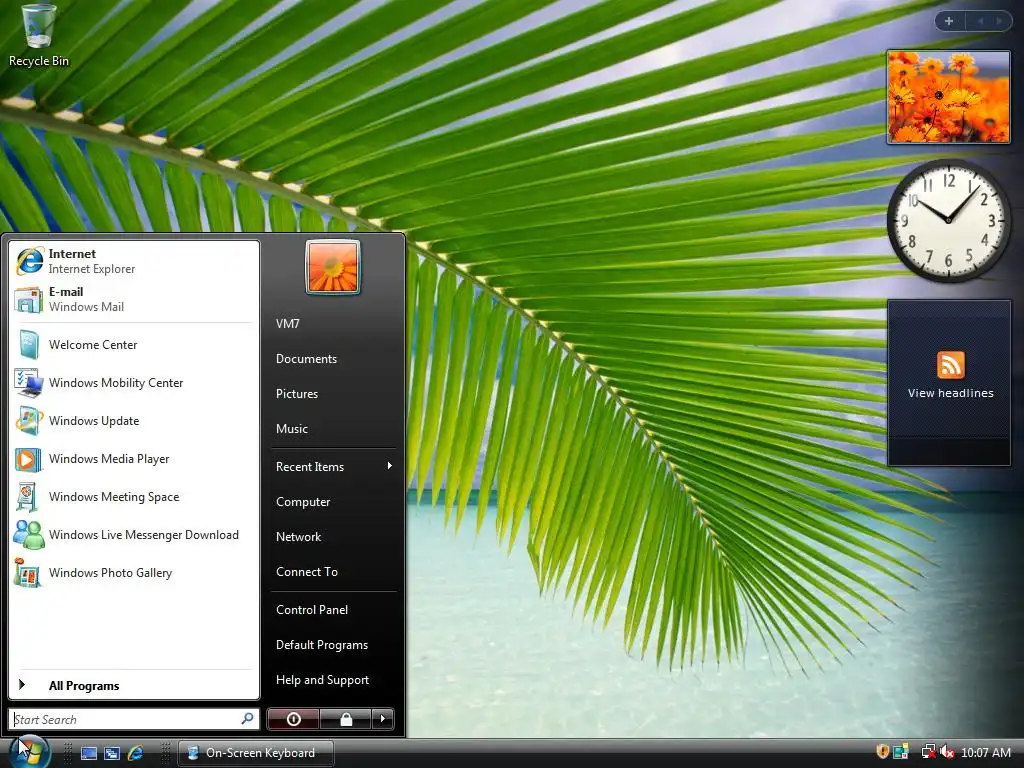Activate On-Screen Keyboard taskbar button
Viewport: 1024px width, 768px height.
(x=256, y=753)
